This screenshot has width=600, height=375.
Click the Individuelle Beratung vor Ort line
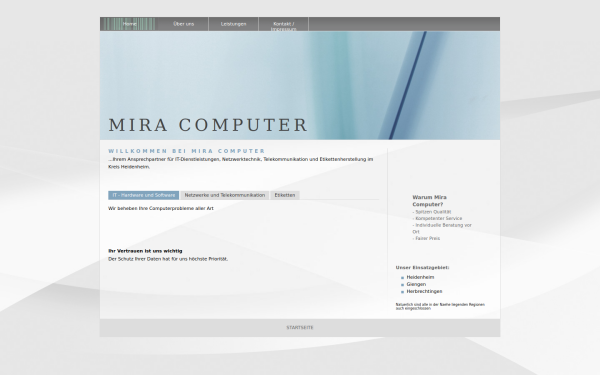pyautogui.click(x=442, y=228)
